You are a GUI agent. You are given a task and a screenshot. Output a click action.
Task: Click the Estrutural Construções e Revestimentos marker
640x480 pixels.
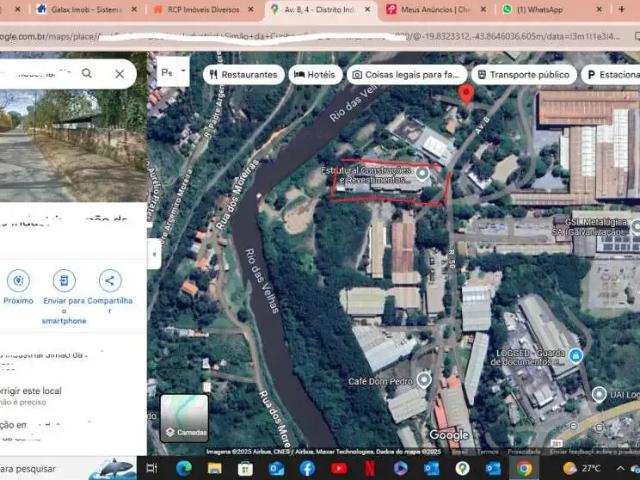pyautogui.click(x=422, y=173)
